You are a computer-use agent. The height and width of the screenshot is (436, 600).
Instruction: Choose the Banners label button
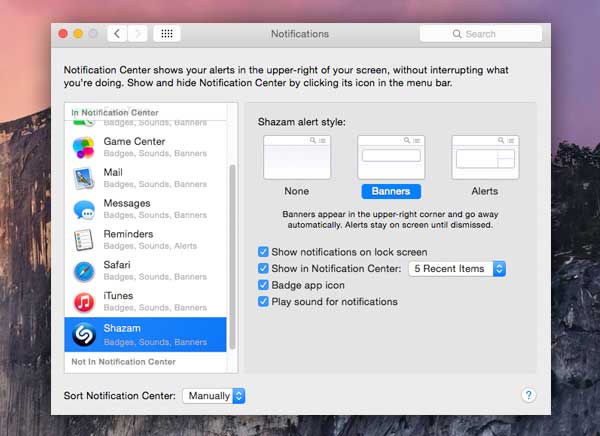[x=391, y=191]
